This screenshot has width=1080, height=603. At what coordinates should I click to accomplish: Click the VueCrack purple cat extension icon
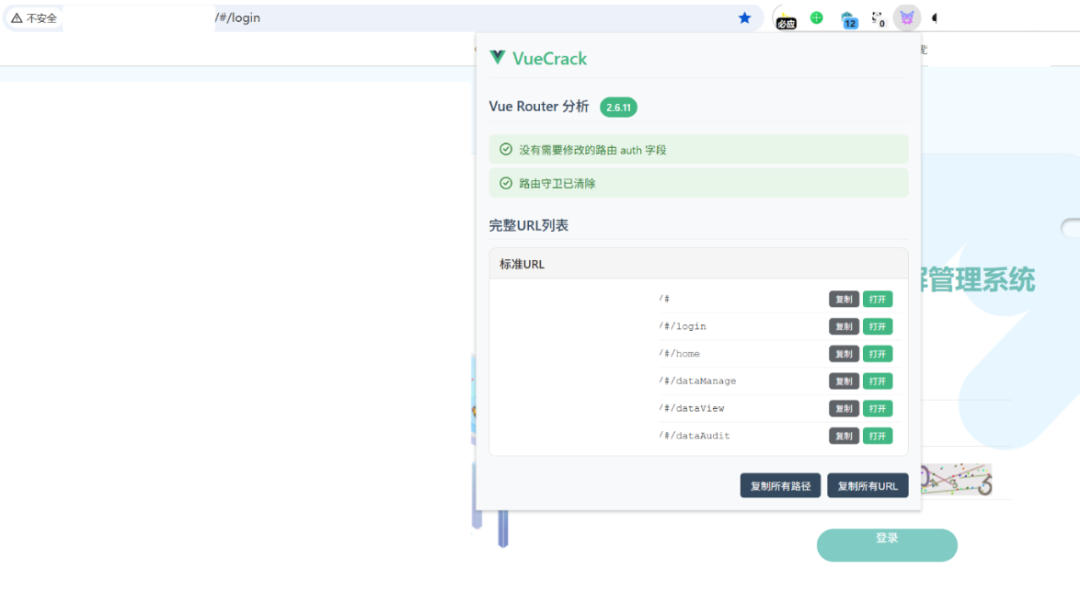[906, 17]
